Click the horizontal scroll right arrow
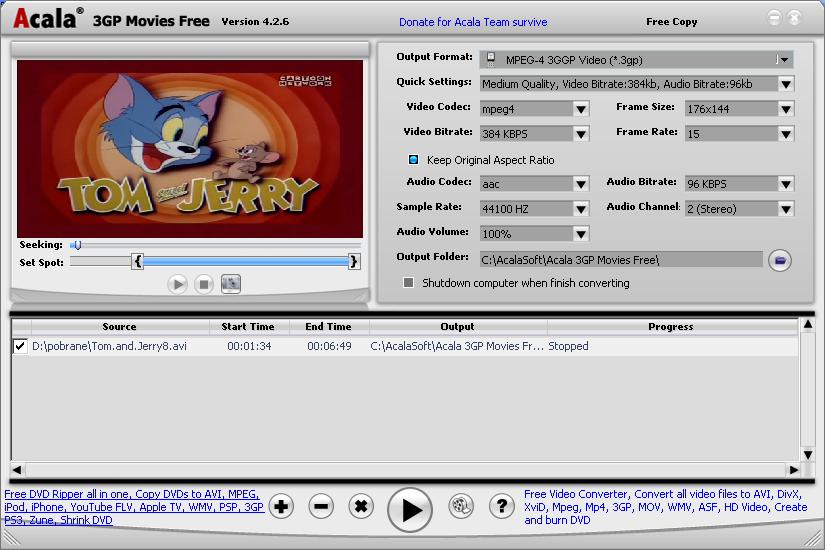 pos(794,469)
